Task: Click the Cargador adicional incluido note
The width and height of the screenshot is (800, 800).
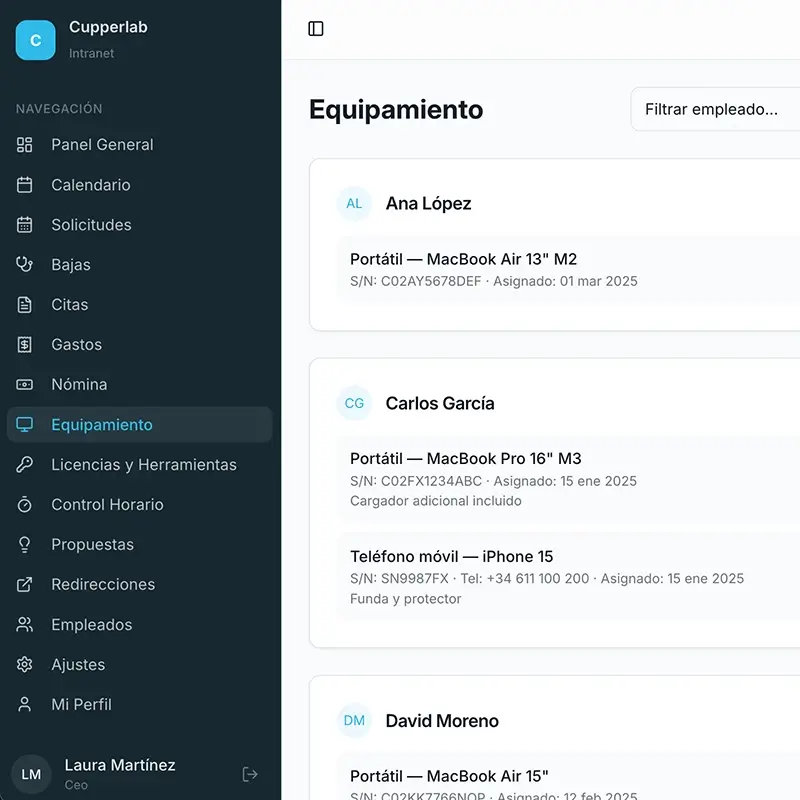Action: pyautogui.click(x=436, y=501)
